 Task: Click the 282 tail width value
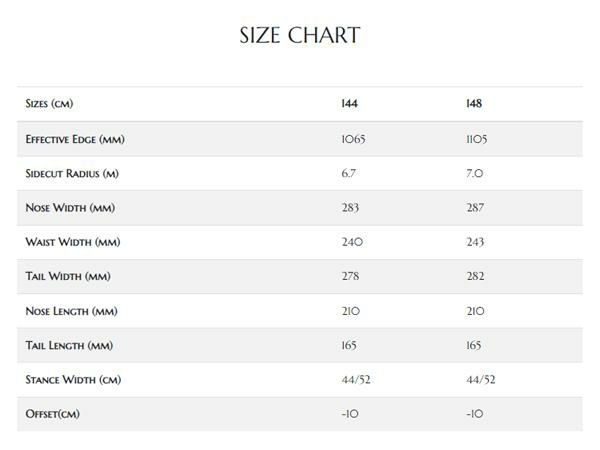point(475,277)
